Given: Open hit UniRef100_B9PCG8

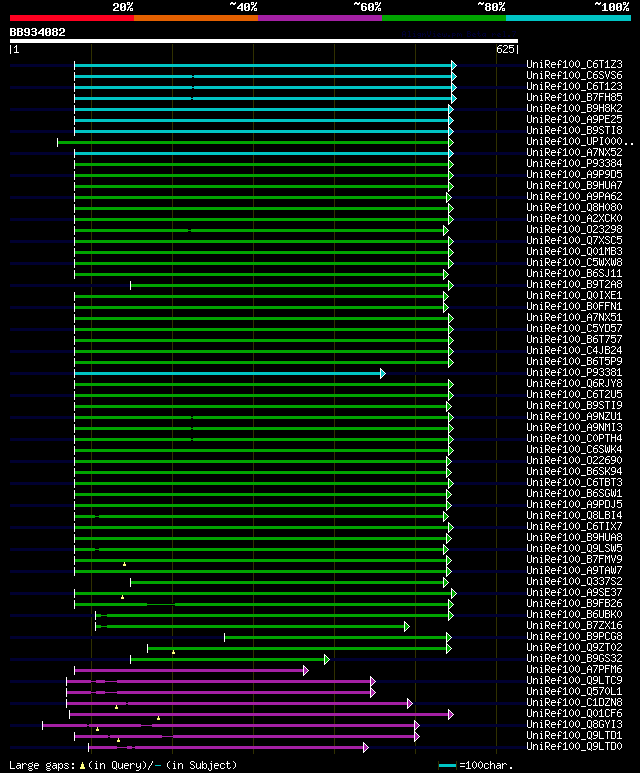Looking at the screenshot, I should [574, 636].
